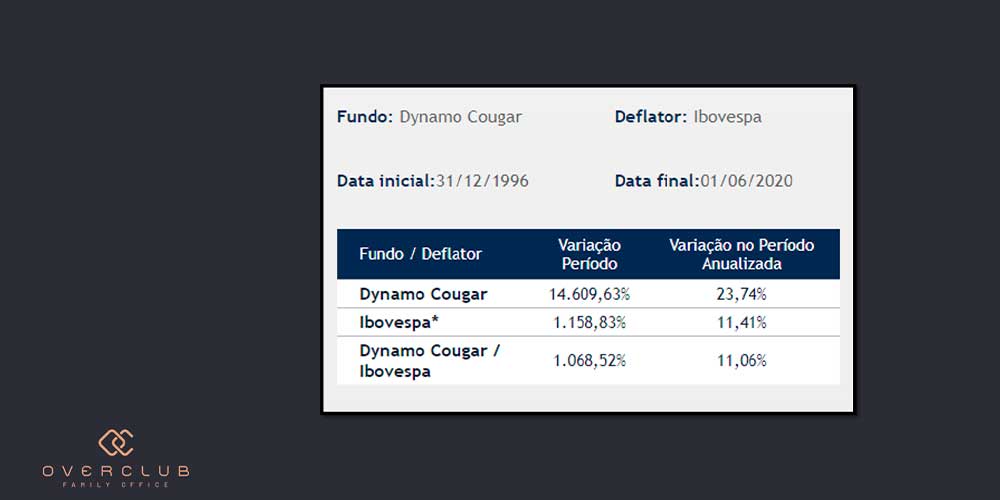Click the 1.158,83% period variation cell
1000x500 pixels.
(589, 323)
